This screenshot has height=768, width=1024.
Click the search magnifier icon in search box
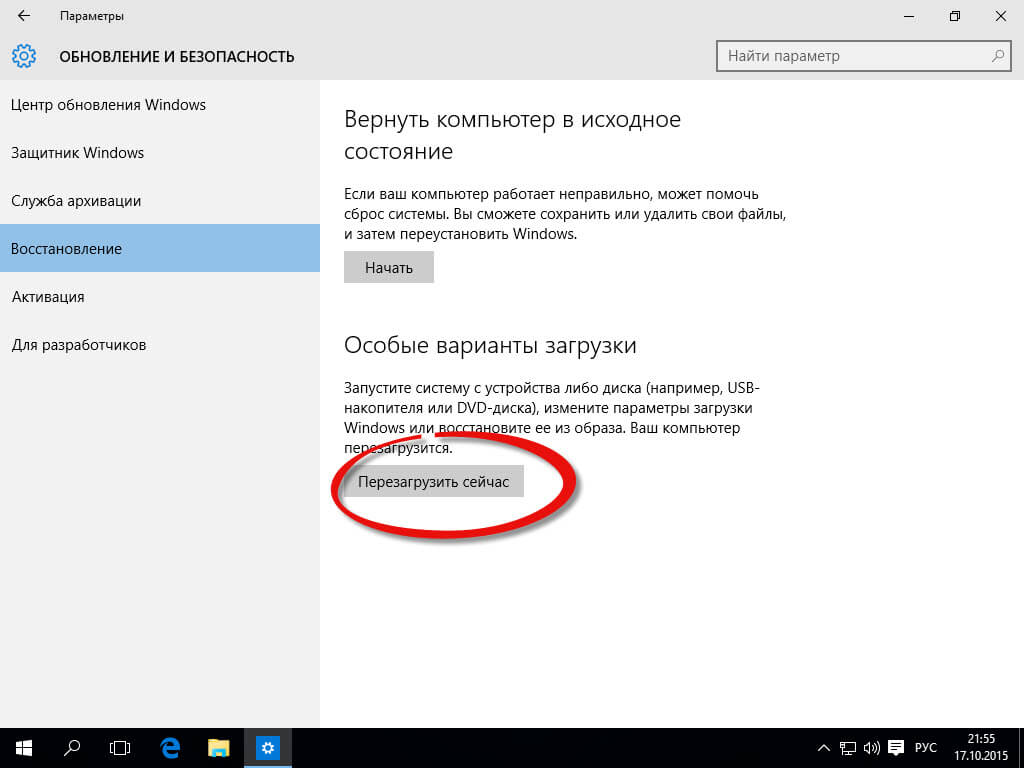point(997,56)
